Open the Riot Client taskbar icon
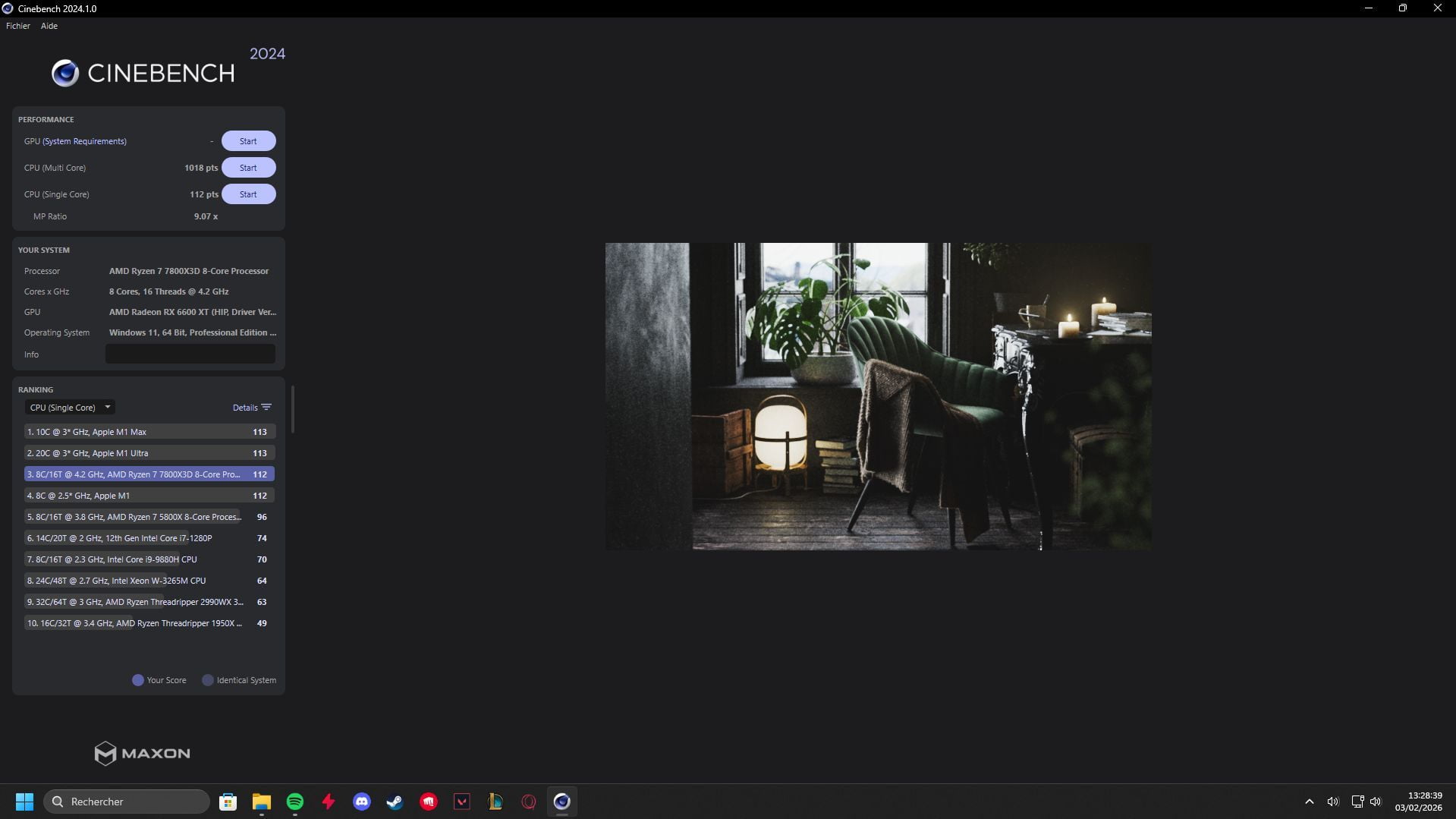This screenshot has height=819, width=1456. click(x=429, y=802)
